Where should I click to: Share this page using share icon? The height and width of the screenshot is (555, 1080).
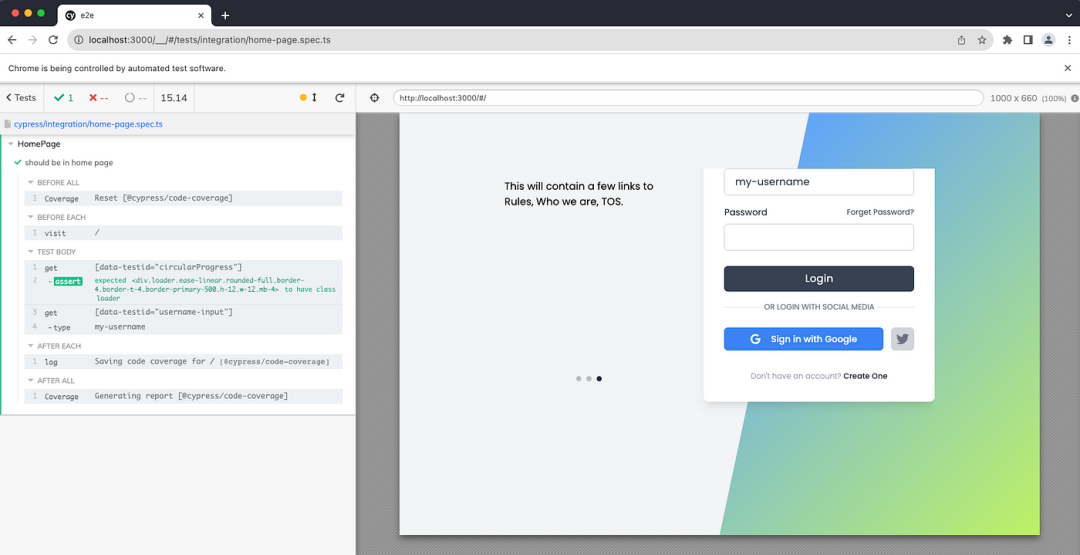[x=962, y=40]
